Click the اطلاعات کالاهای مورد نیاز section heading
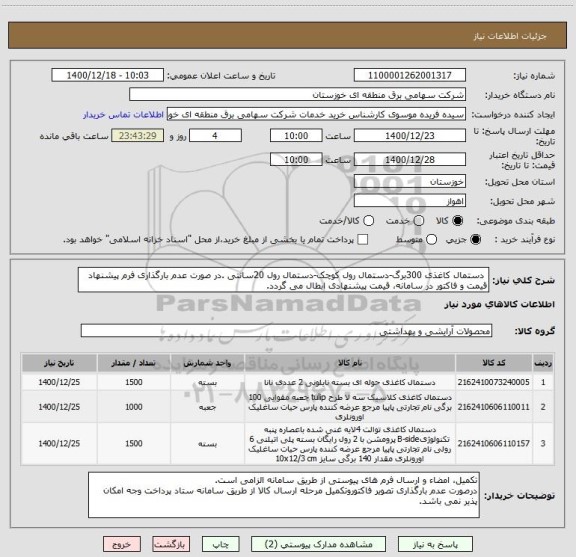The width and height of the screenshot is (576, 557). tap(500, 305)
